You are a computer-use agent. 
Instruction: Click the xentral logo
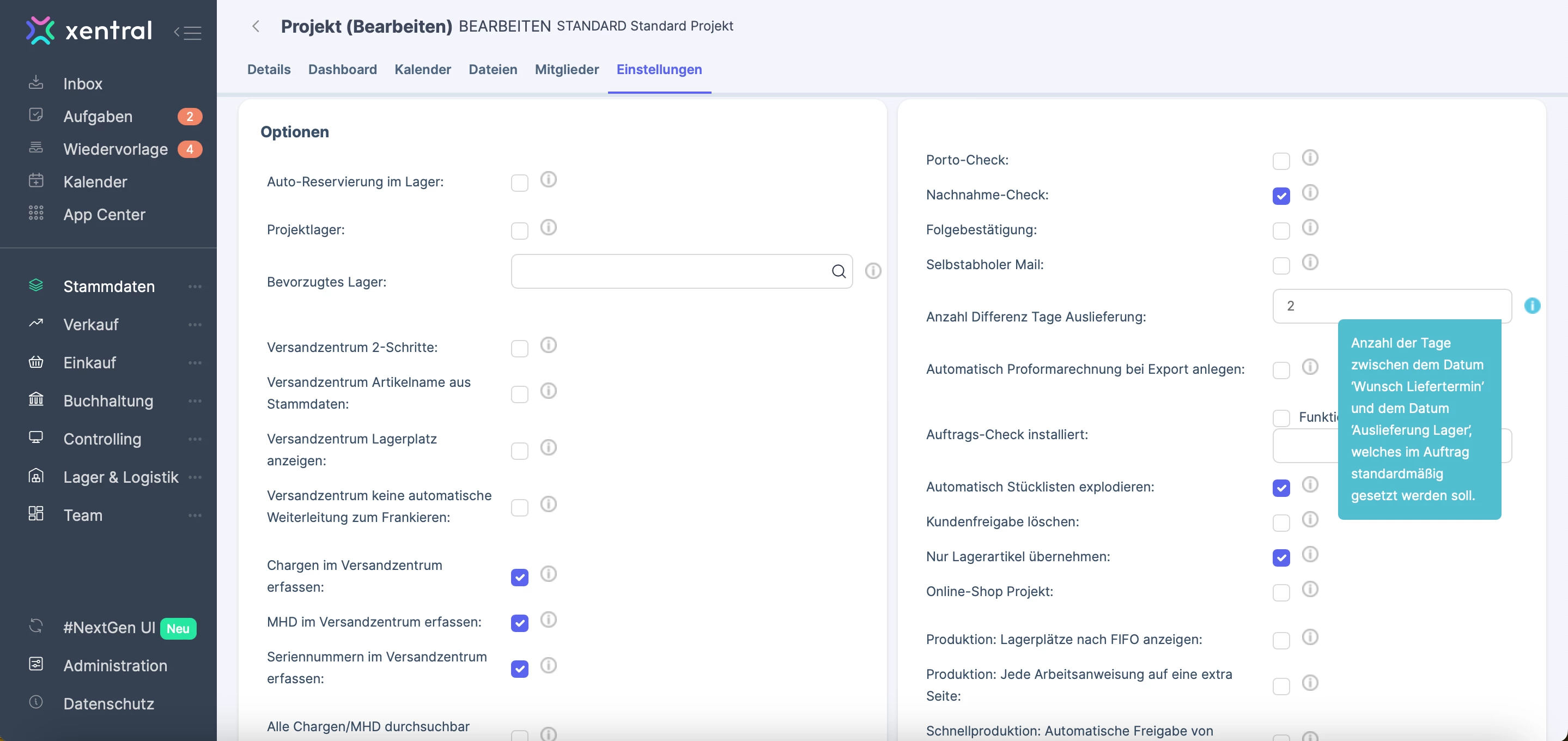pos(89,30)
